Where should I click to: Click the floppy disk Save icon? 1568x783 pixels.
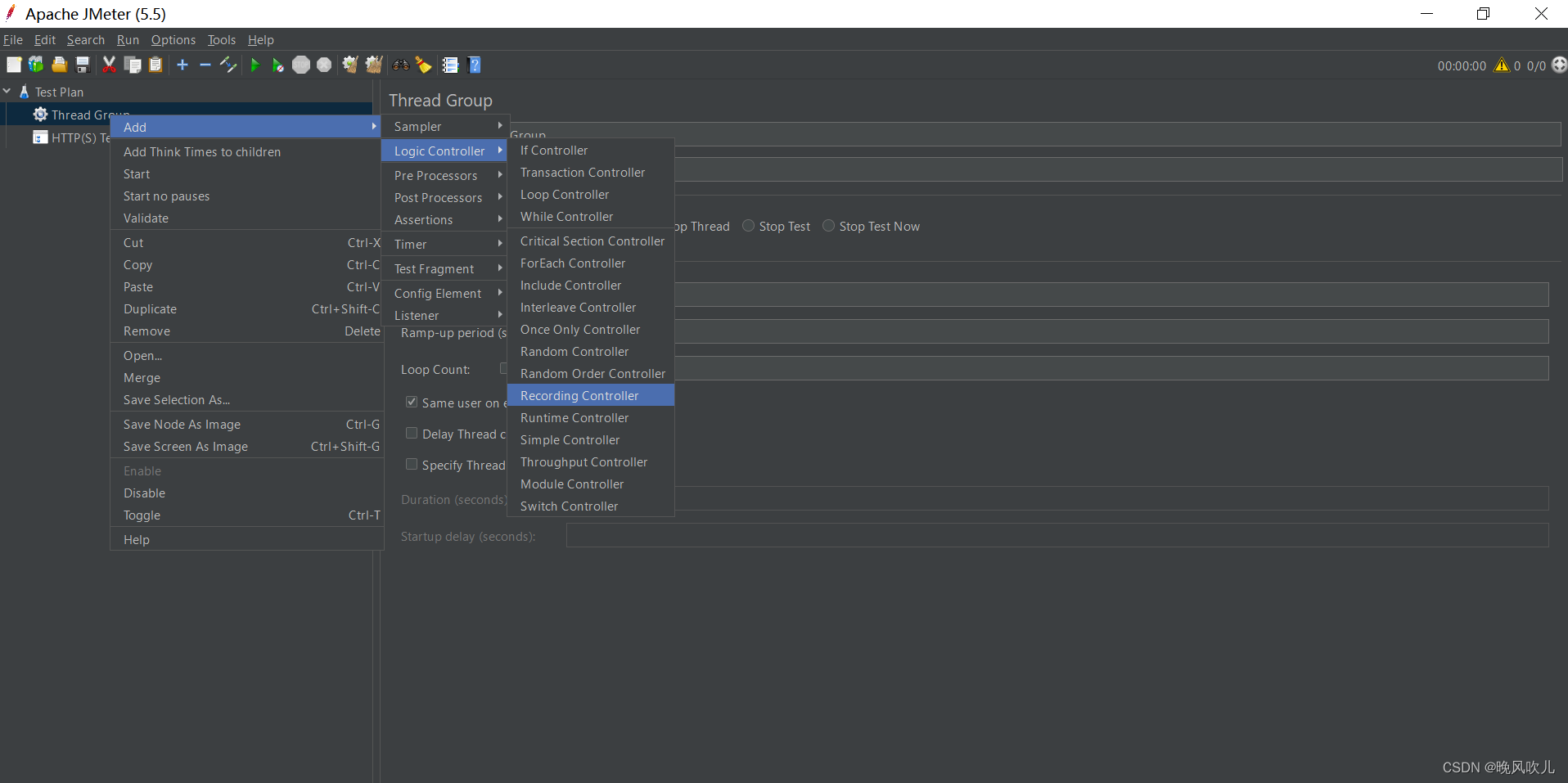coord(83,65)
